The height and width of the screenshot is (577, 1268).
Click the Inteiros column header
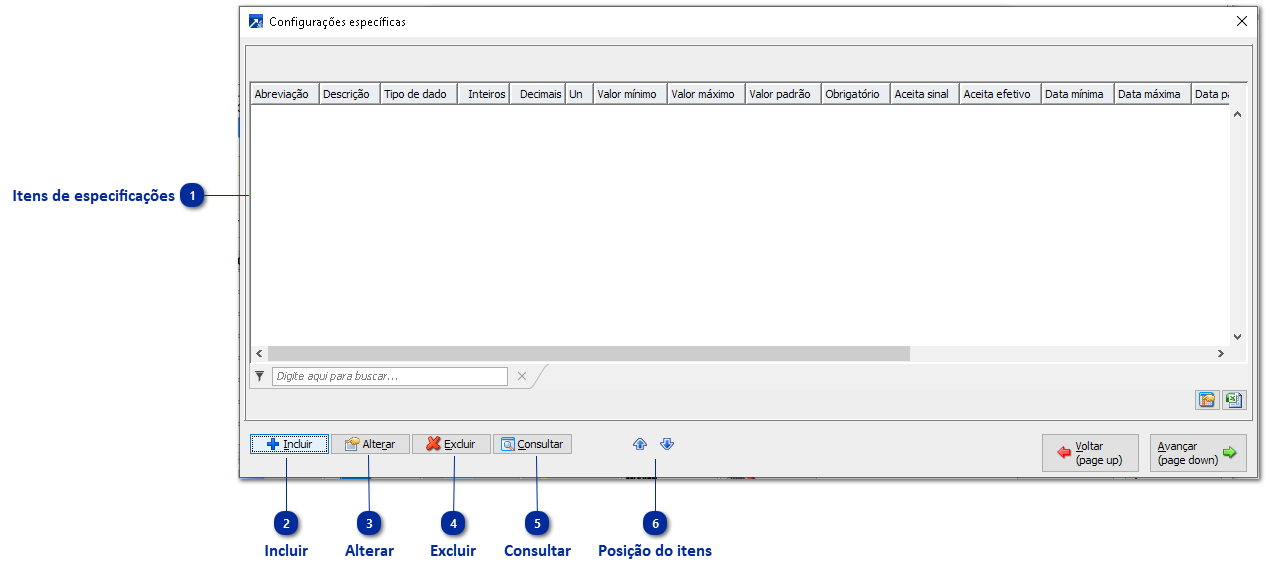[484, 94]
